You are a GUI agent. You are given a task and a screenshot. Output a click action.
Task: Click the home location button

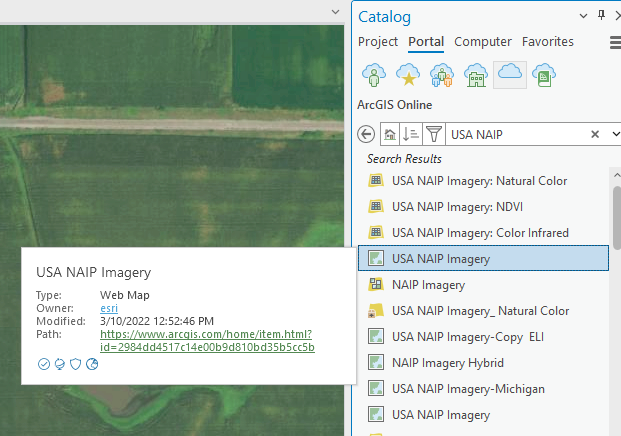pos(390,134)
